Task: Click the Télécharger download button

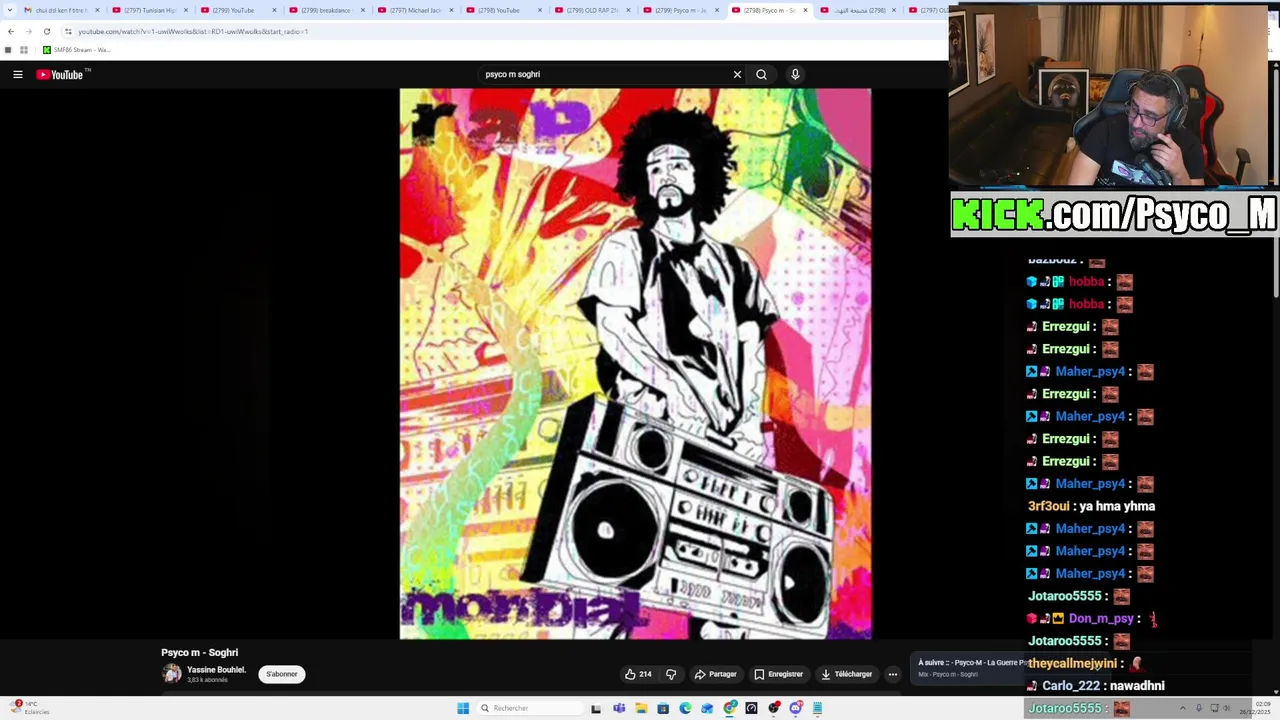Action: (846, 674)
